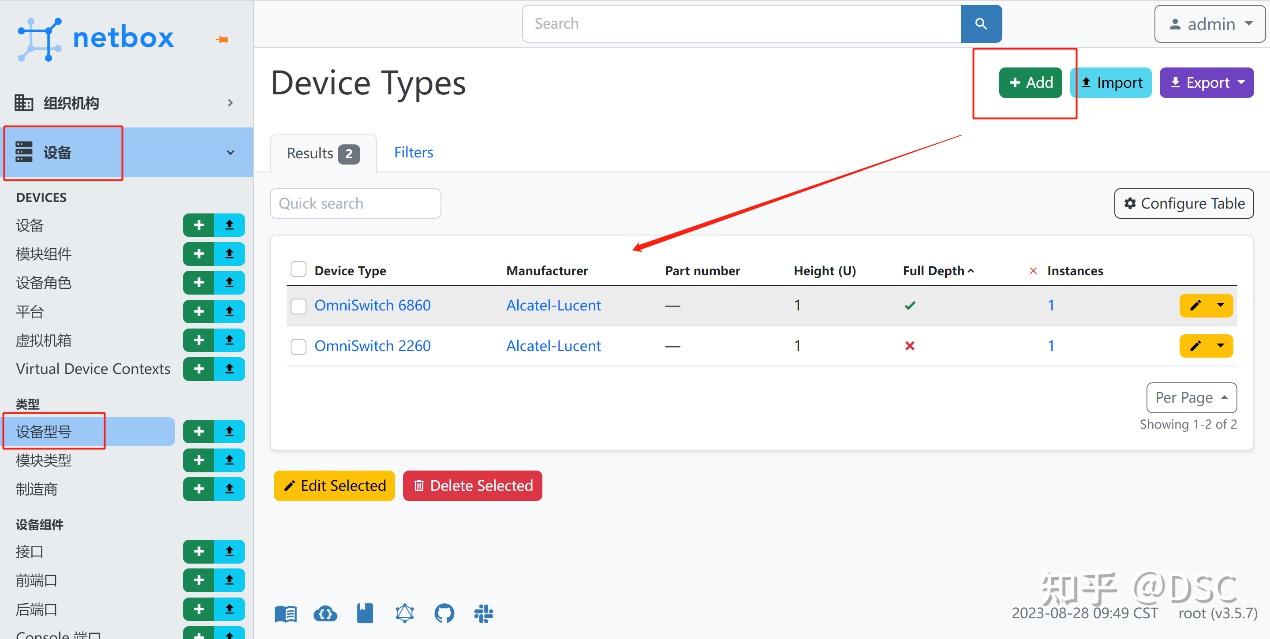Click the sidebar pin icon

pyautogui.click(x=222, y=40)
